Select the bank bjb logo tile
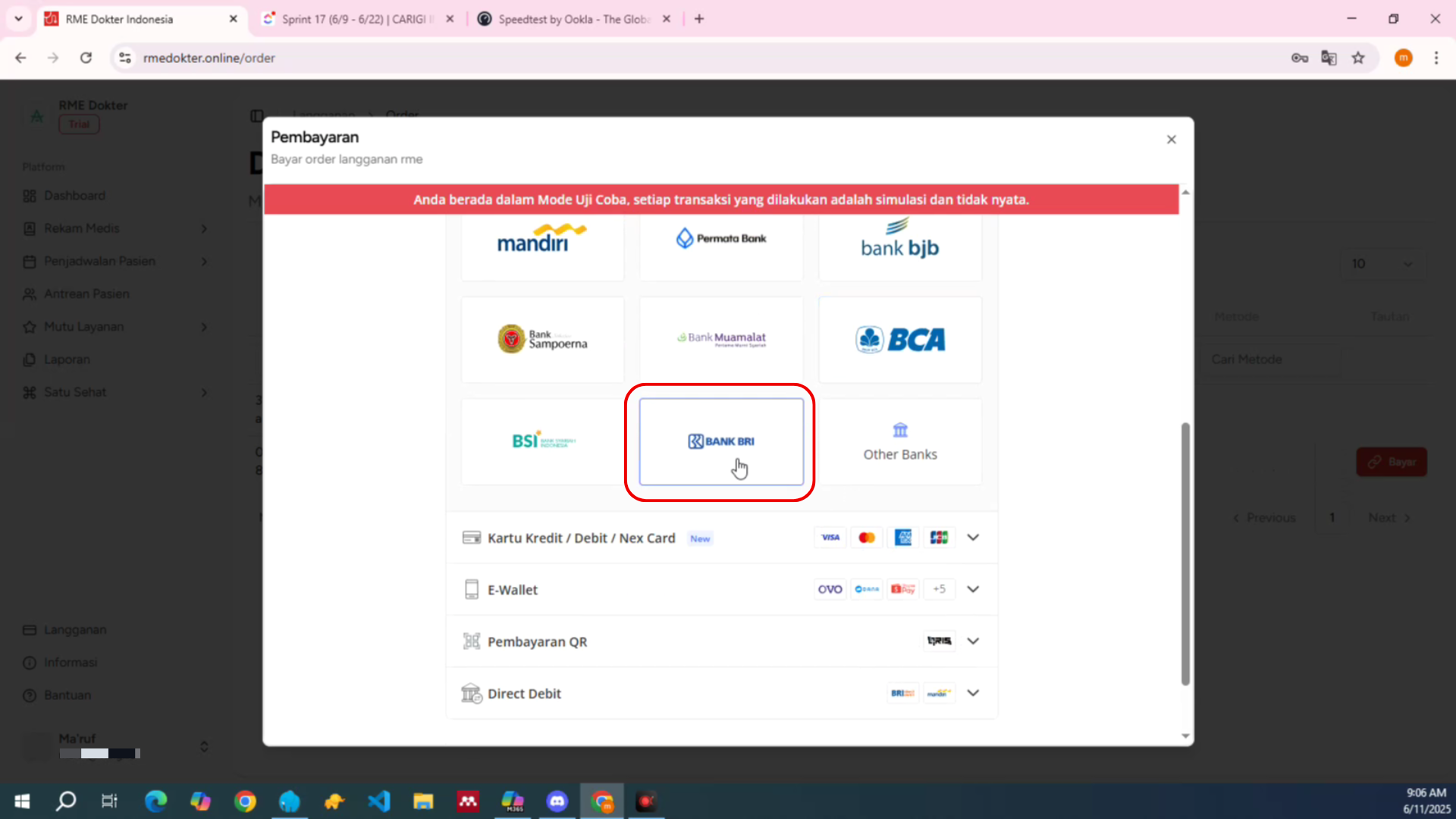 900,244
